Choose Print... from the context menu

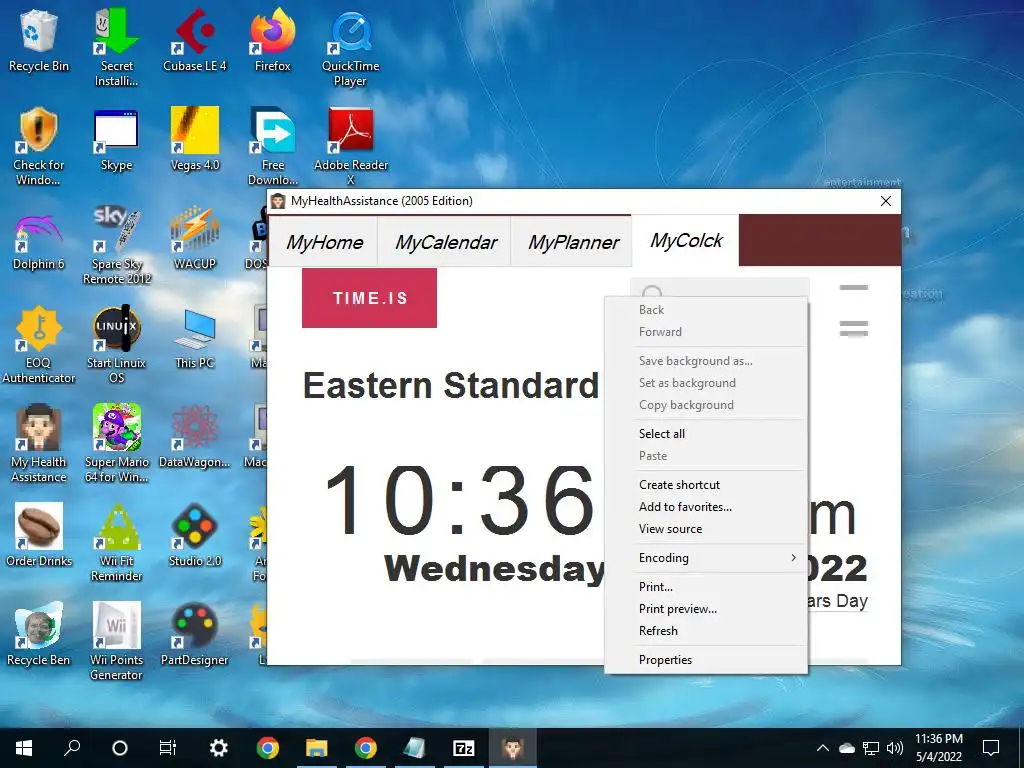click(x=707, y=586)
